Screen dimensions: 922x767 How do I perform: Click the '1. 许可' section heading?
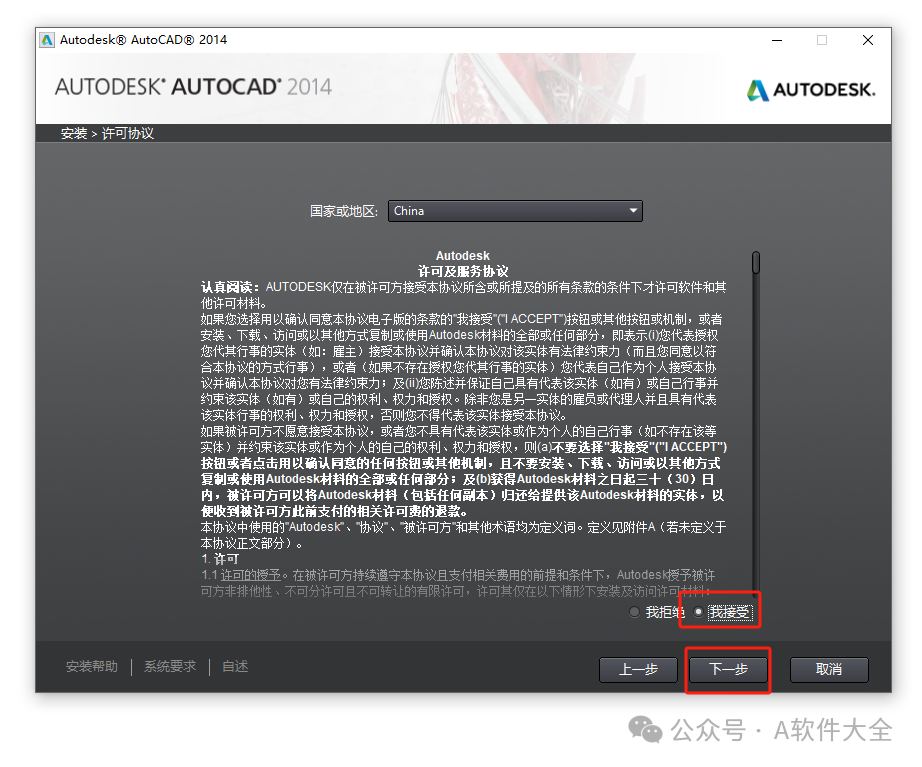220,559
